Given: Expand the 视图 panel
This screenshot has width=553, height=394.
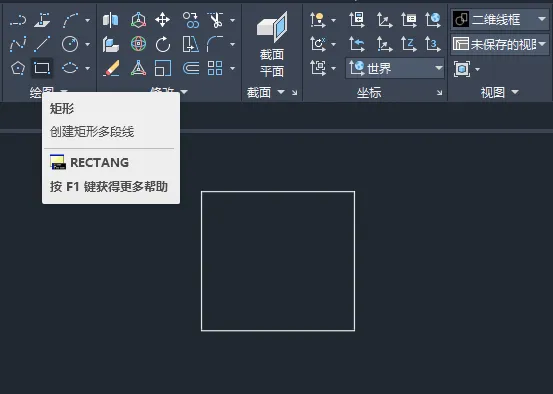Looking at the screenshot, I should coord(515,92).
